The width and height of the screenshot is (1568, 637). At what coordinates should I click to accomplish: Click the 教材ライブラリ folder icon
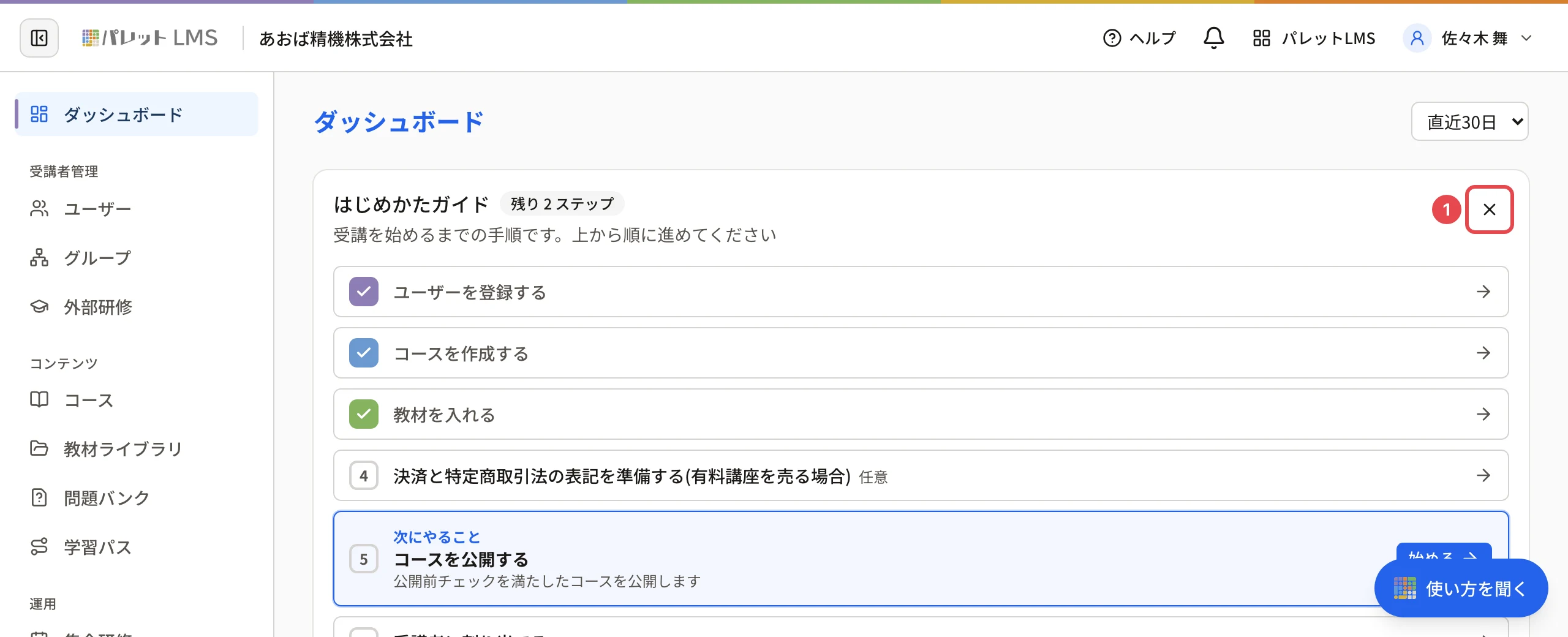coord(39,448)
